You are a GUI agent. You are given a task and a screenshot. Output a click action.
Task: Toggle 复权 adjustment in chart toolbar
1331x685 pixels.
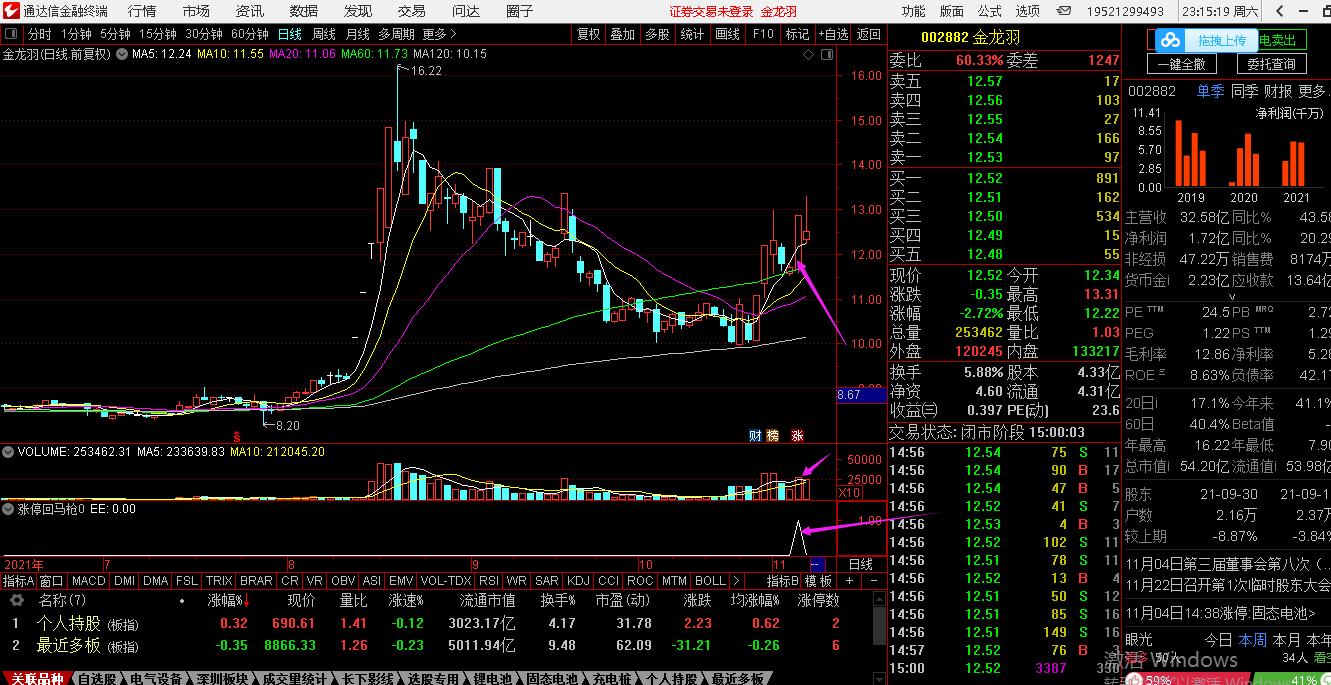589,34
